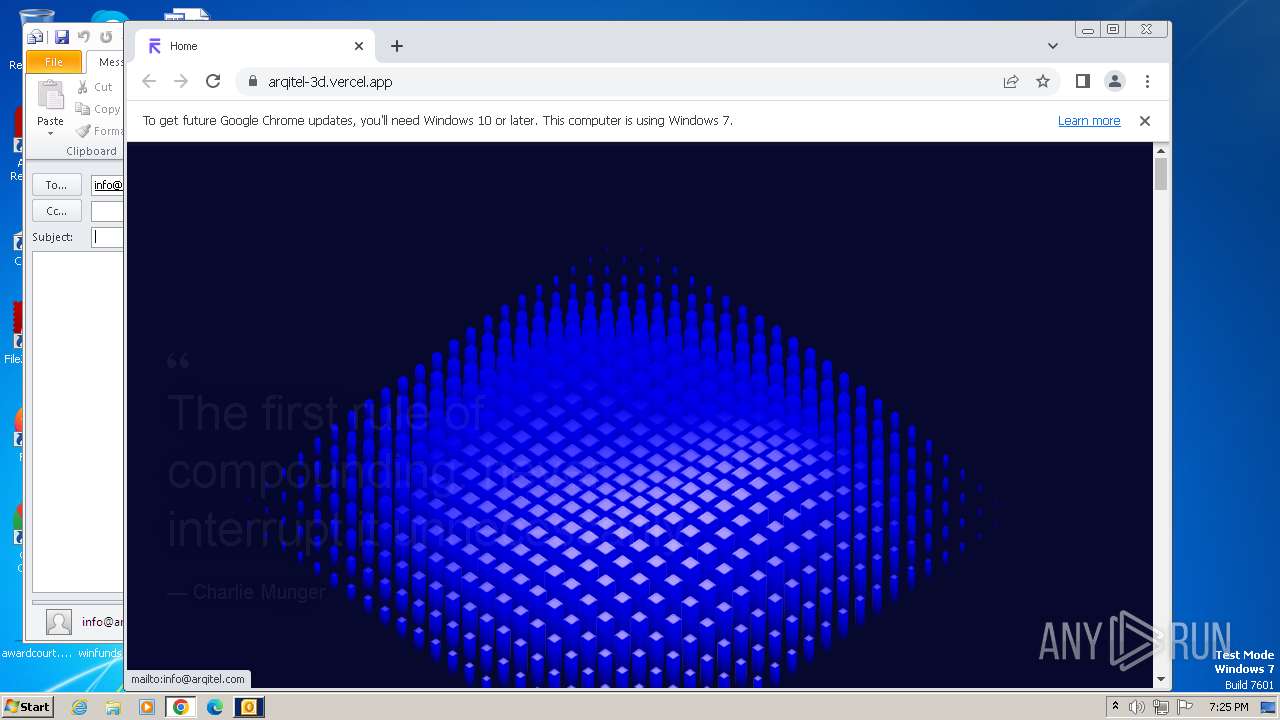Redo in Outlook message window
Screen dimensions: 1280x720
click(106, 37)
